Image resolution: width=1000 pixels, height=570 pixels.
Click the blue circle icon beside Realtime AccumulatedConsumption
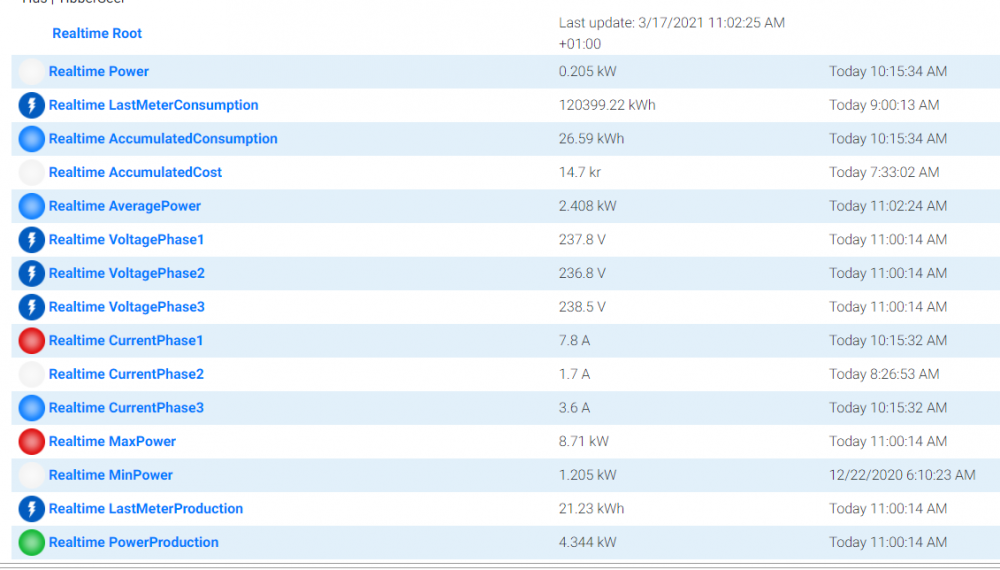[32, 139]
